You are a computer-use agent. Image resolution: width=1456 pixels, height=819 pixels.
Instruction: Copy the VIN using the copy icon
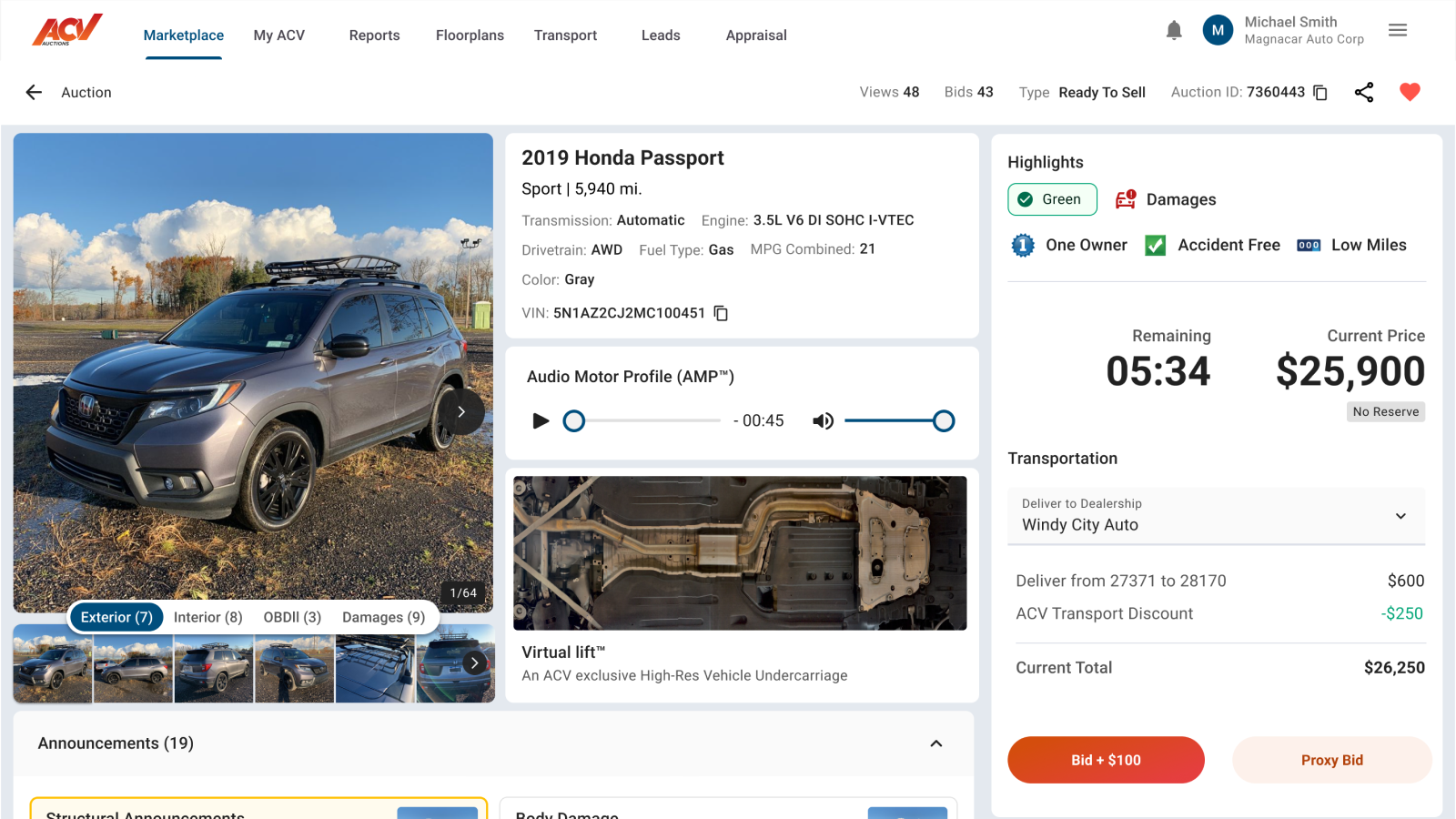coord(721,313)
